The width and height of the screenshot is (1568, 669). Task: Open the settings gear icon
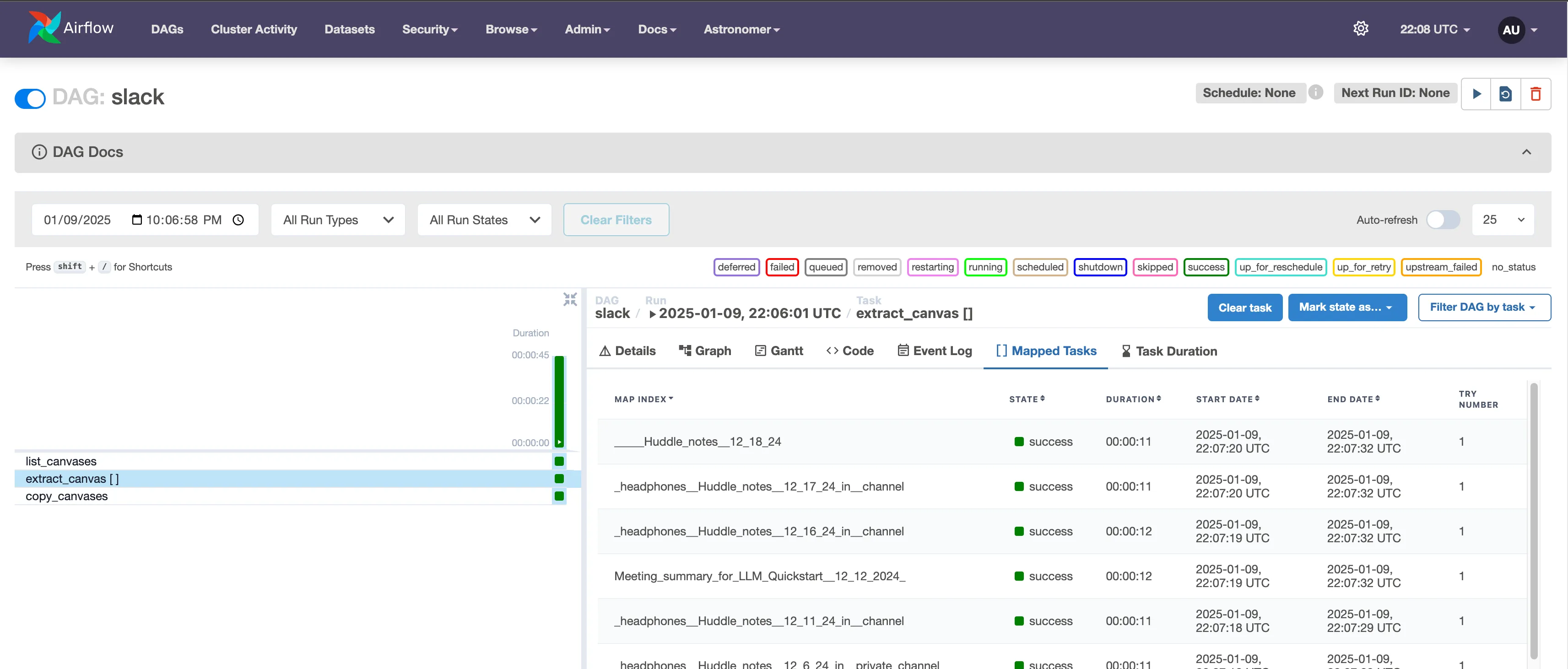(1361, 29)
